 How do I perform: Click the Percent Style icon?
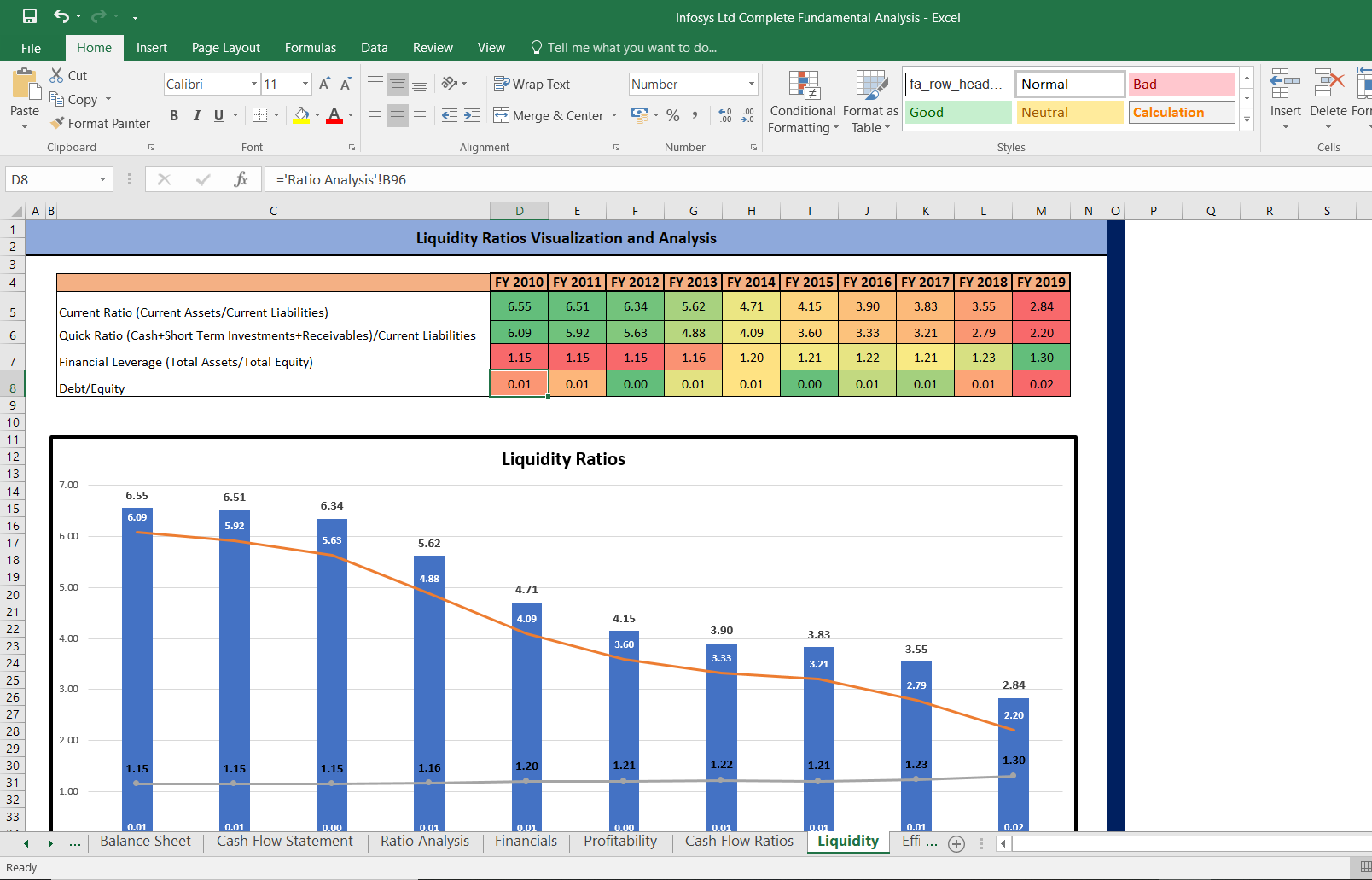pyautogui.click(x=673, y=115)
